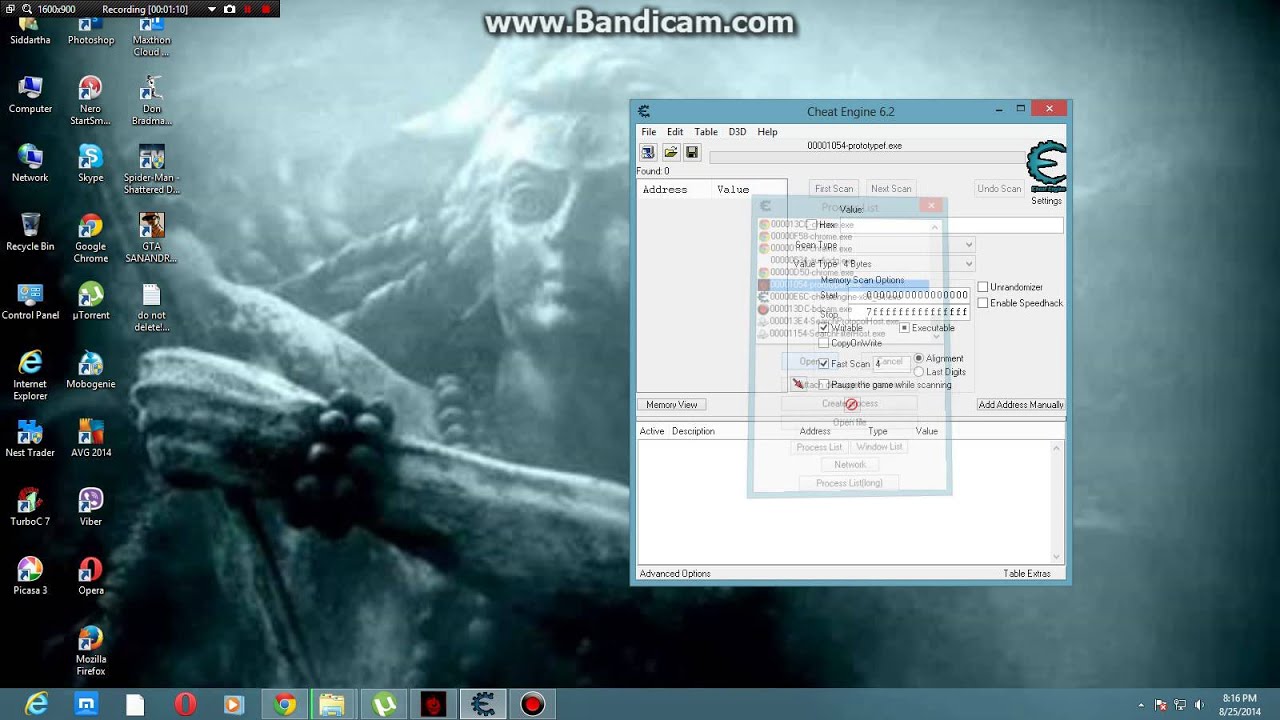Click the Next Scan button
This screenshot has width=1280, height=720.
891,189
